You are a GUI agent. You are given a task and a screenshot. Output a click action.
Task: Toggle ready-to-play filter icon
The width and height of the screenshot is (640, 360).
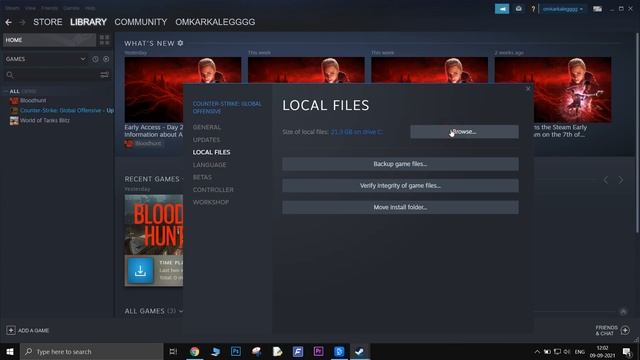coord(106,59)
